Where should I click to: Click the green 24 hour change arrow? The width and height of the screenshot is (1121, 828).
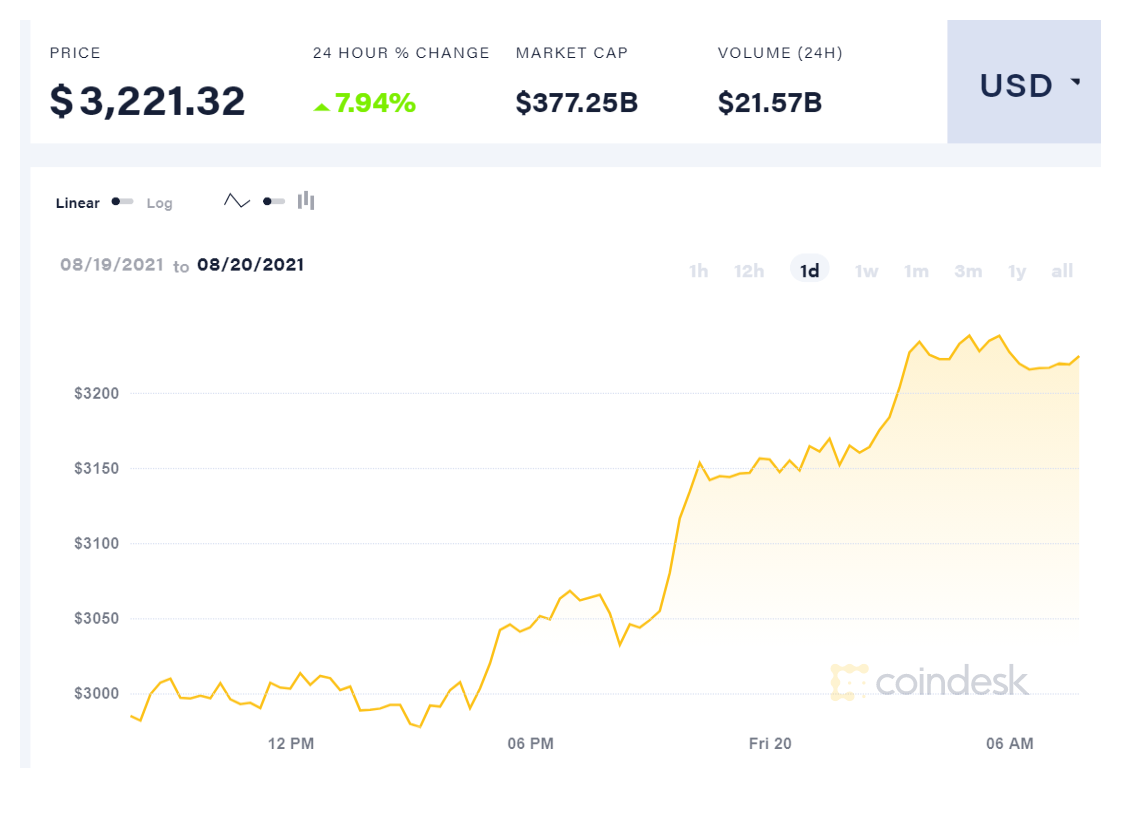click(x=321, y=106)
